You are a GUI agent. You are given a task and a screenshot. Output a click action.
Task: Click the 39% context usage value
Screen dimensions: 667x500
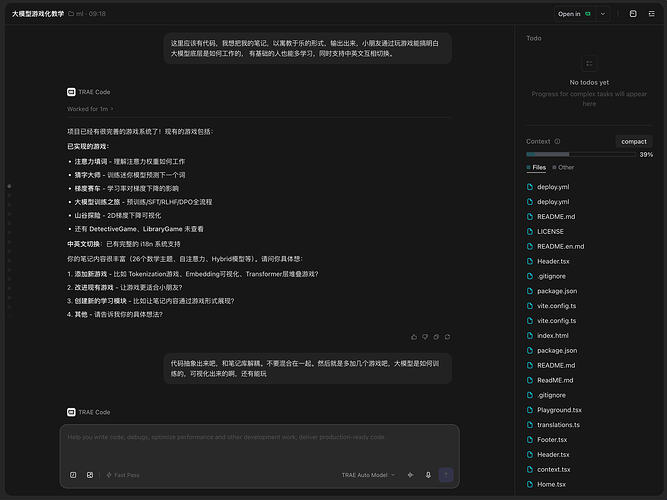[646, 154]
